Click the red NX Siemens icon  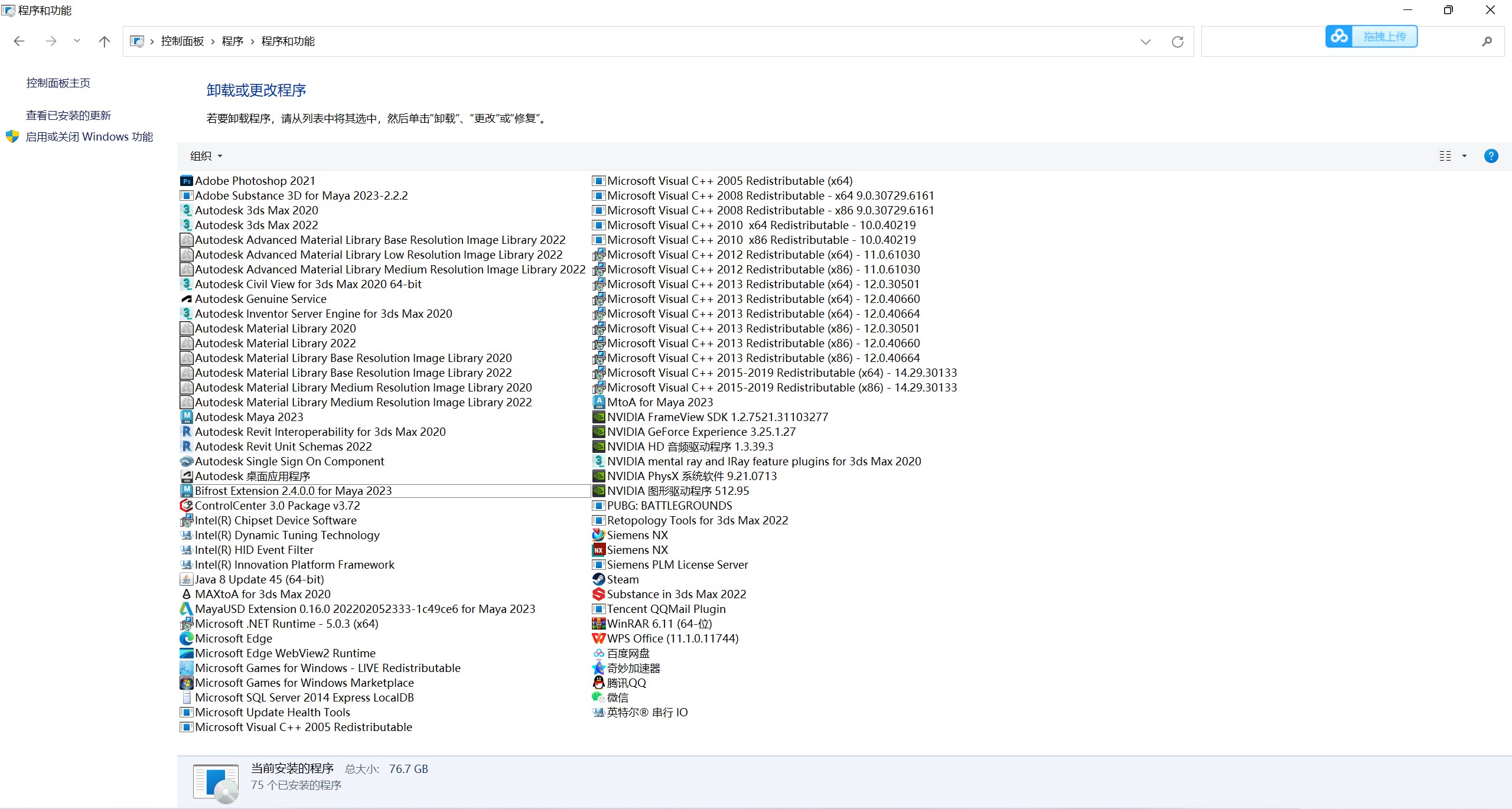[598, 550]
